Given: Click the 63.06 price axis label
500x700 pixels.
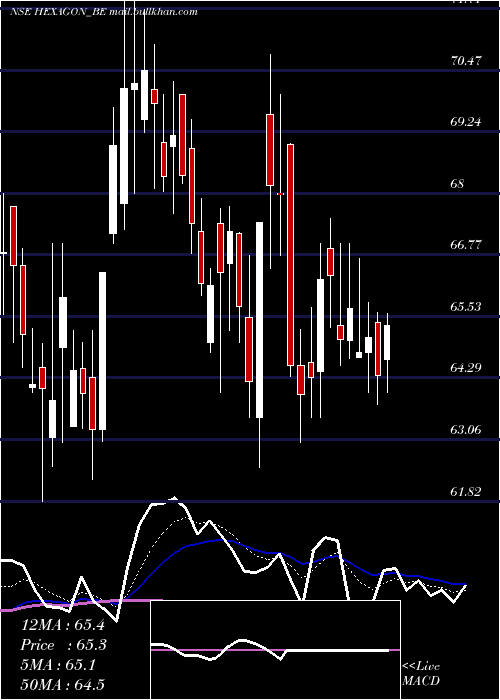Looking at the screenshot, I should pyautogui.click(x=466, y=430).
